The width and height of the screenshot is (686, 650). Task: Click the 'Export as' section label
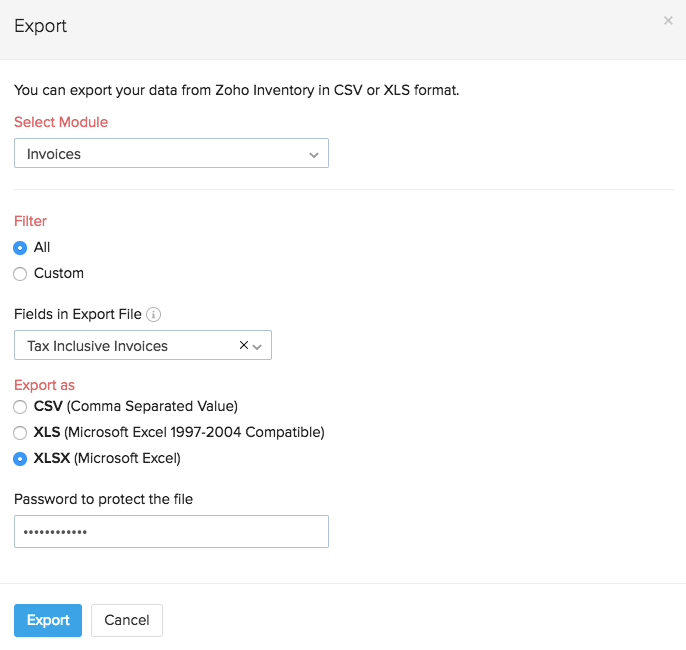(44, 385)
